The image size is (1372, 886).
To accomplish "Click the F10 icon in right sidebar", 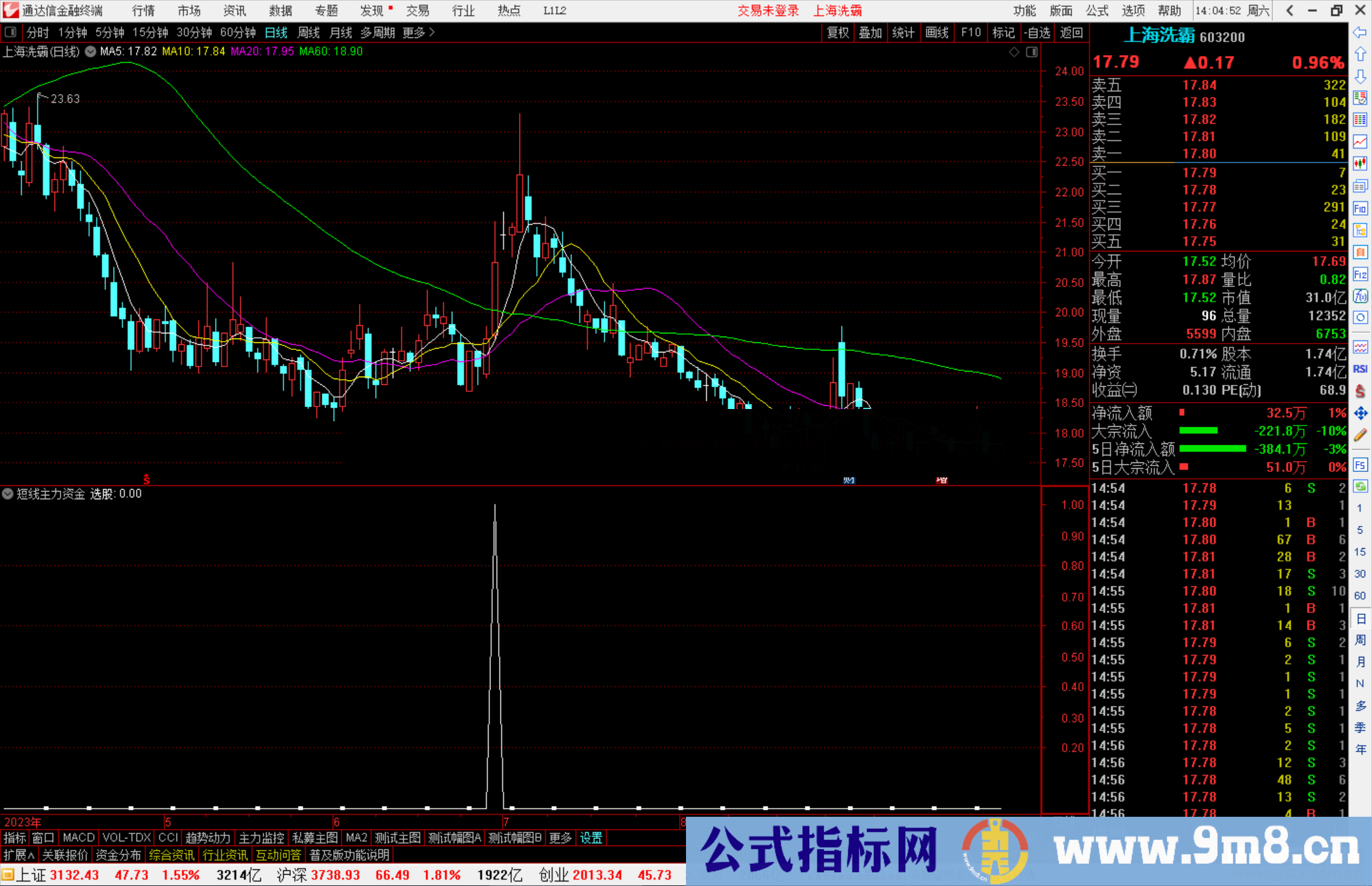I will (1360, 208).
